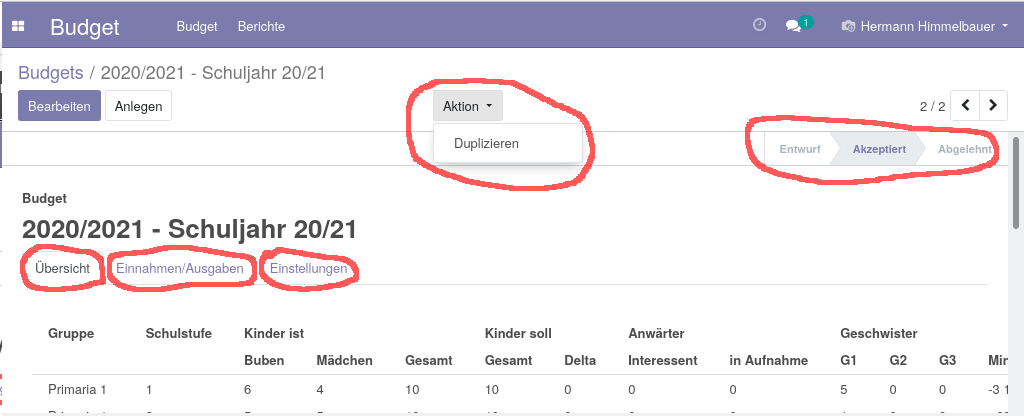Set status to Entwurf

click(800, 149)
